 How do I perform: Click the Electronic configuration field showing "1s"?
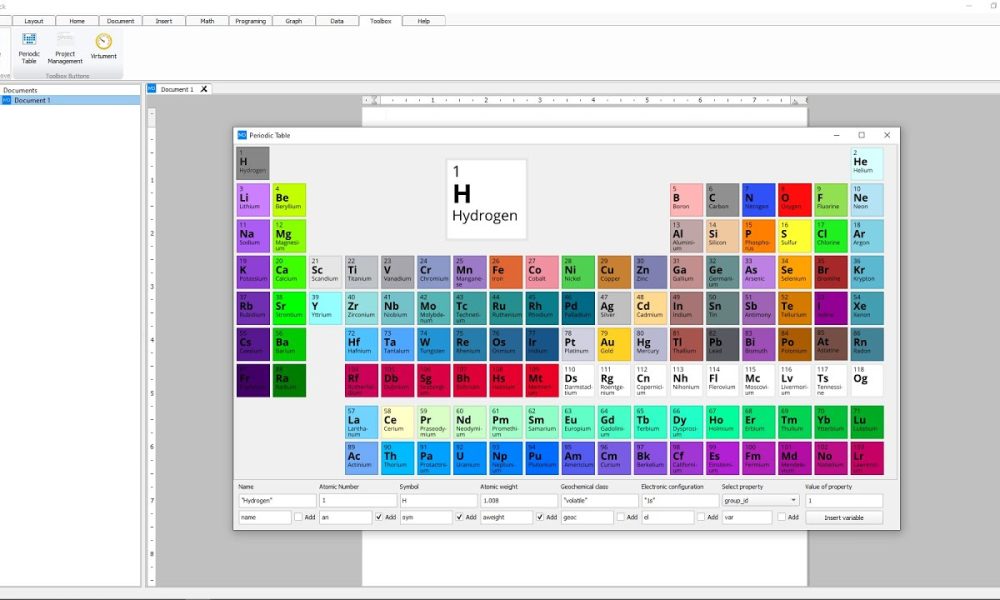pyautogui.click(x=680, y=501)
